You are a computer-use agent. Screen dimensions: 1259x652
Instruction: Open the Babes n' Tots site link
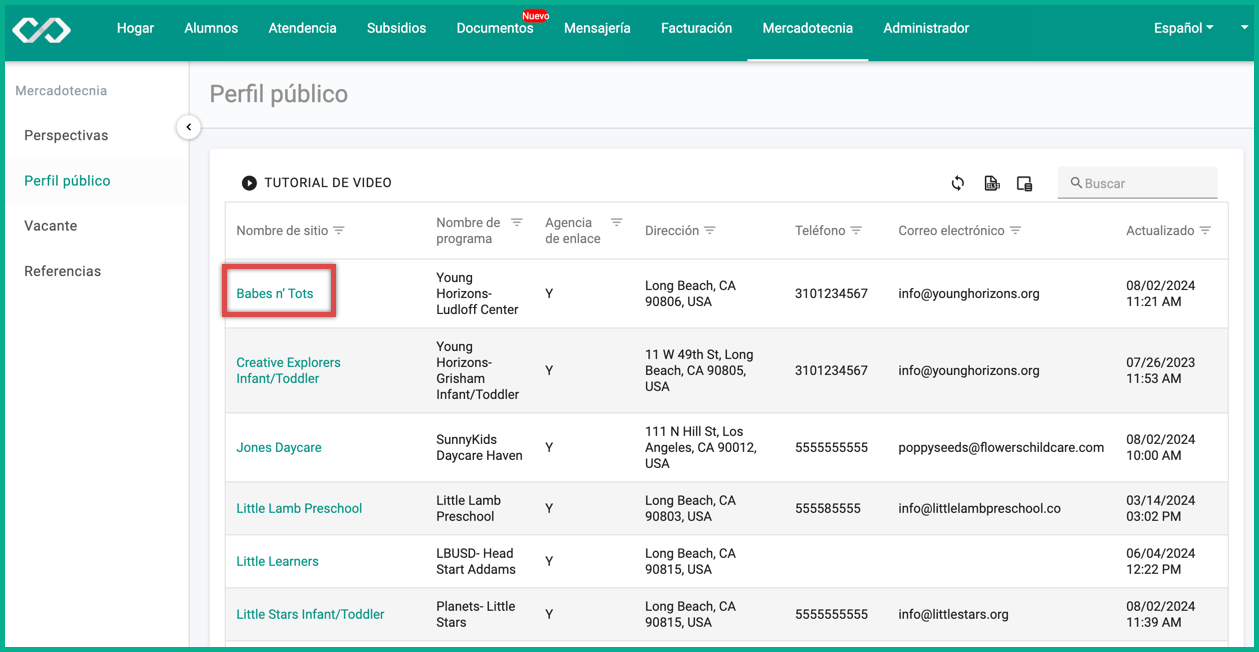275,293
